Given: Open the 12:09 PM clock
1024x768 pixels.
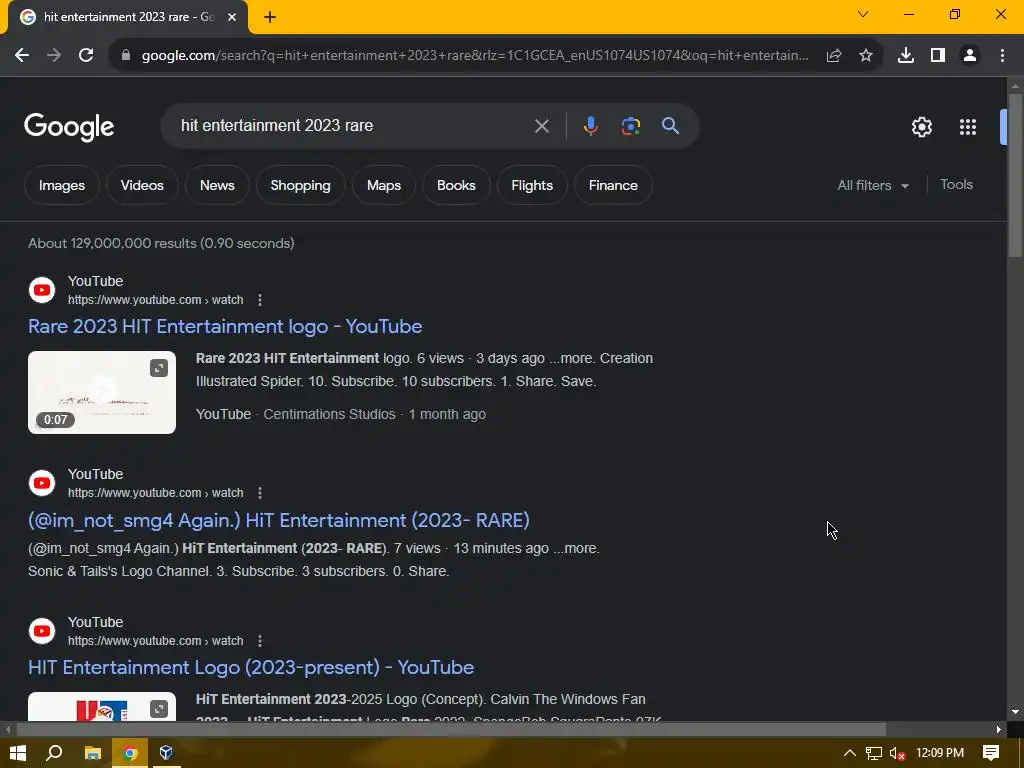Looking at the screenshot, I should pos(940,753).
